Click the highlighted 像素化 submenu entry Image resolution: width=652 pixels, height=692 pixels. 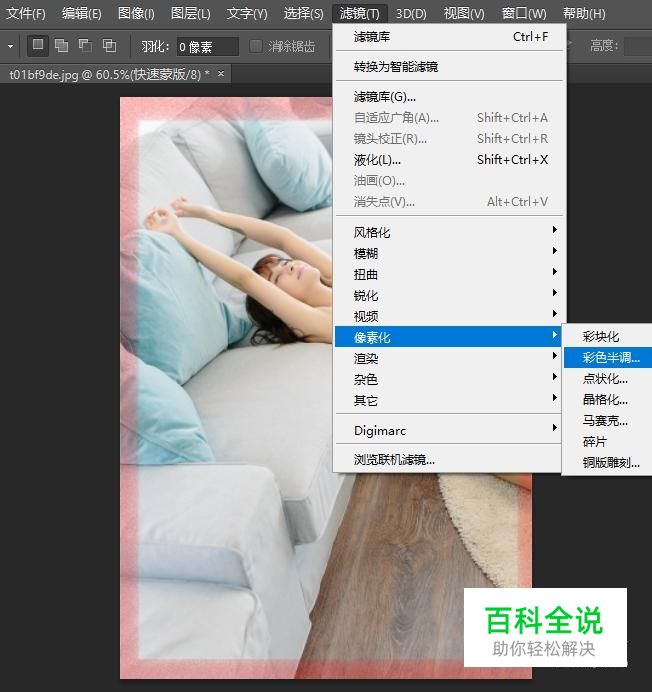[x=448, y=337]
